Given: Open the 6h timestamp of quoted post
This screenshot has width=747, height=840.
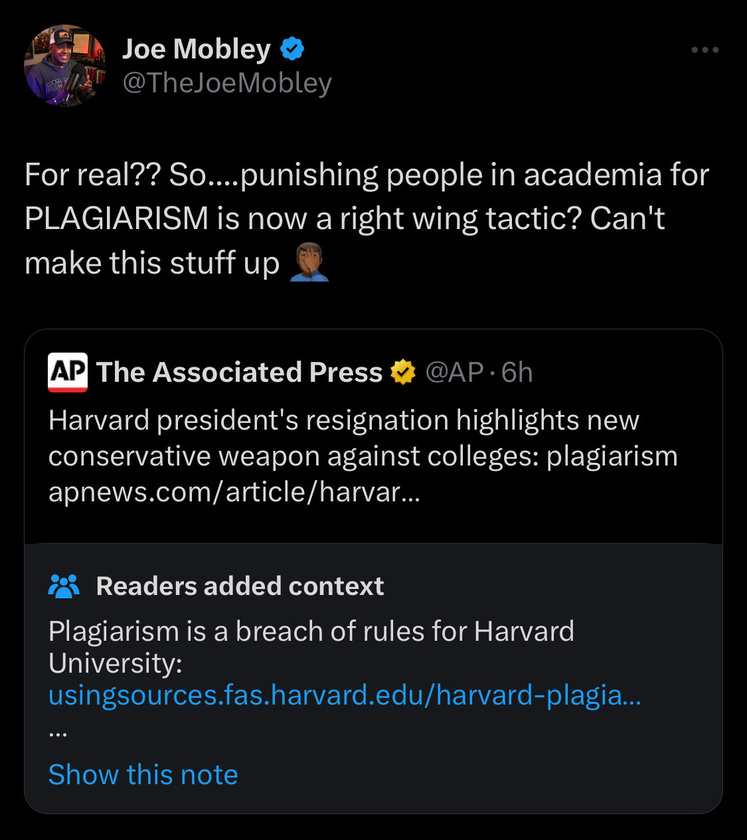Looking at the screenshot, I should click(517, 372).
